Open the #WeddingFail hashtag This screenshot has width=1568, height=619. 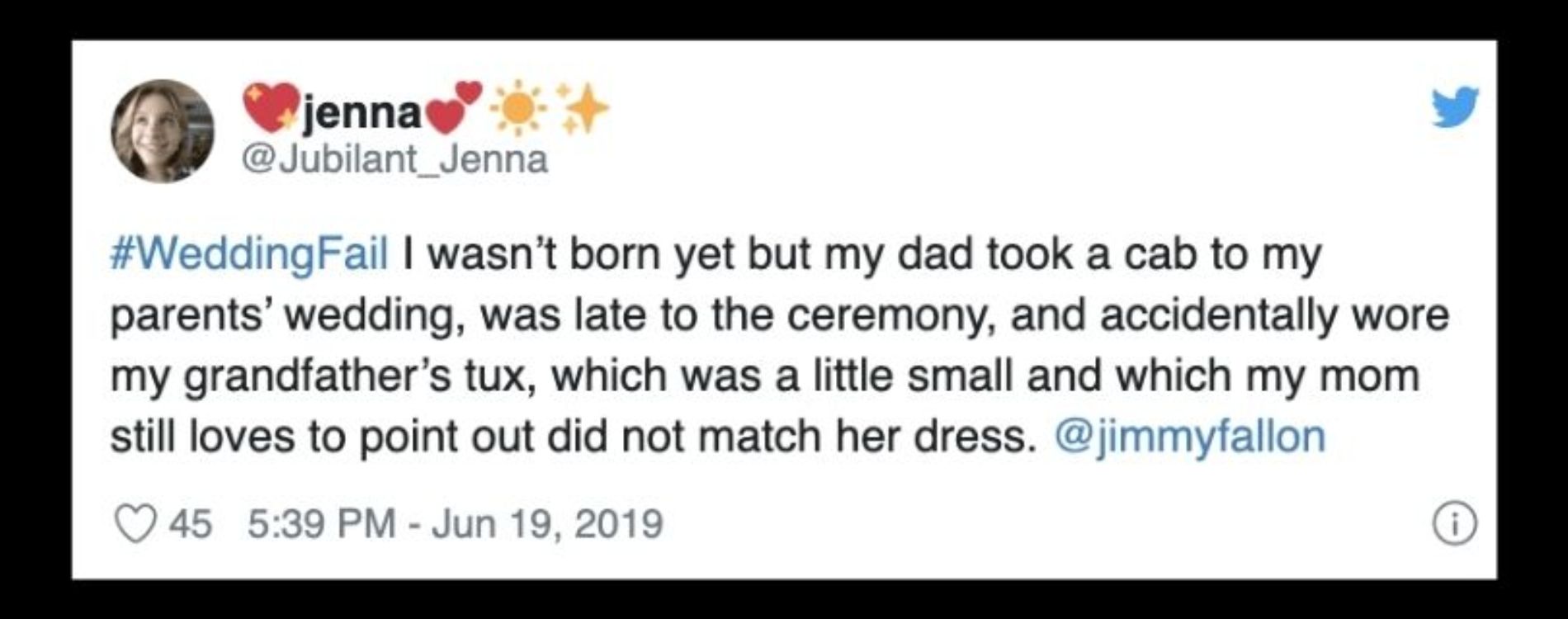(x=249, y=255)
